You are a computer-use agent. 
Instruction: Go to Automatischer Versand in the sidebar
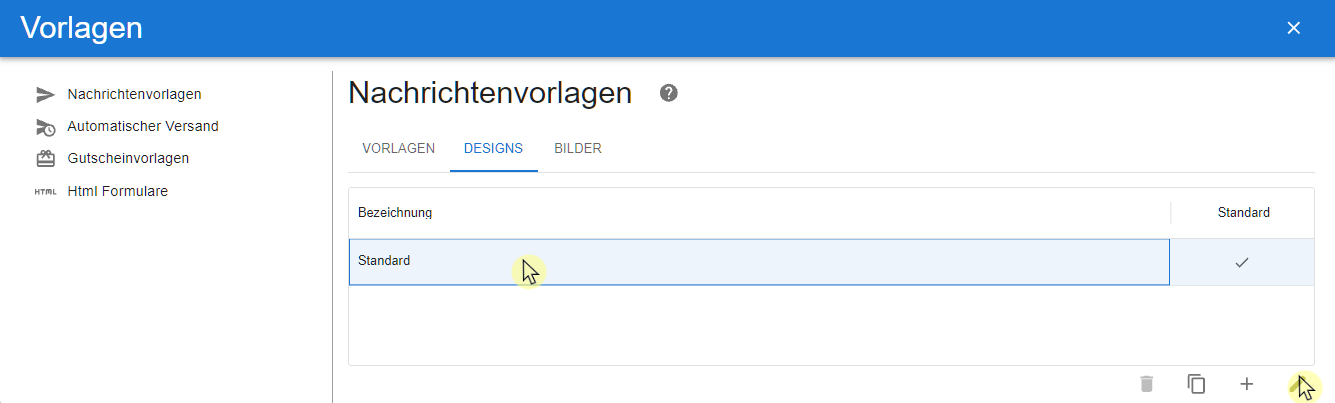143,126
